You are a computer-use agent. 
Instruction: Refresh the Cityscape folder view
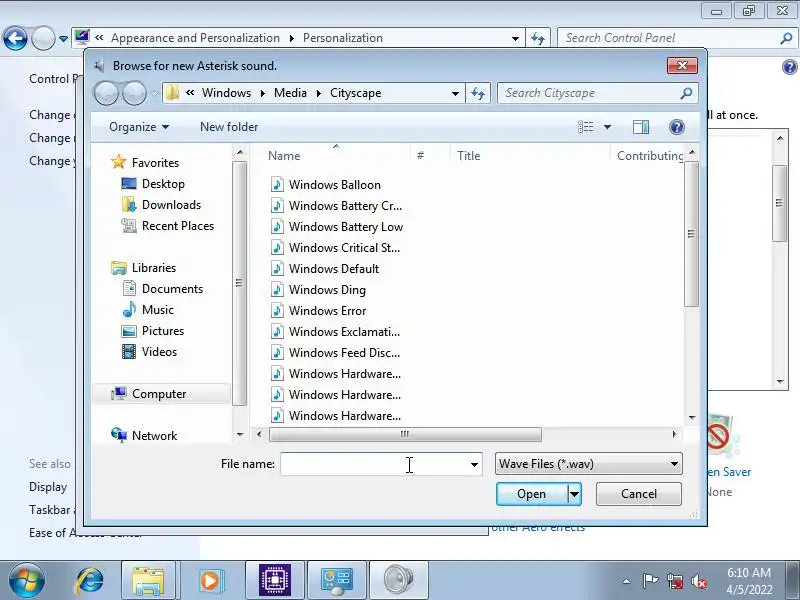point(478,93)
